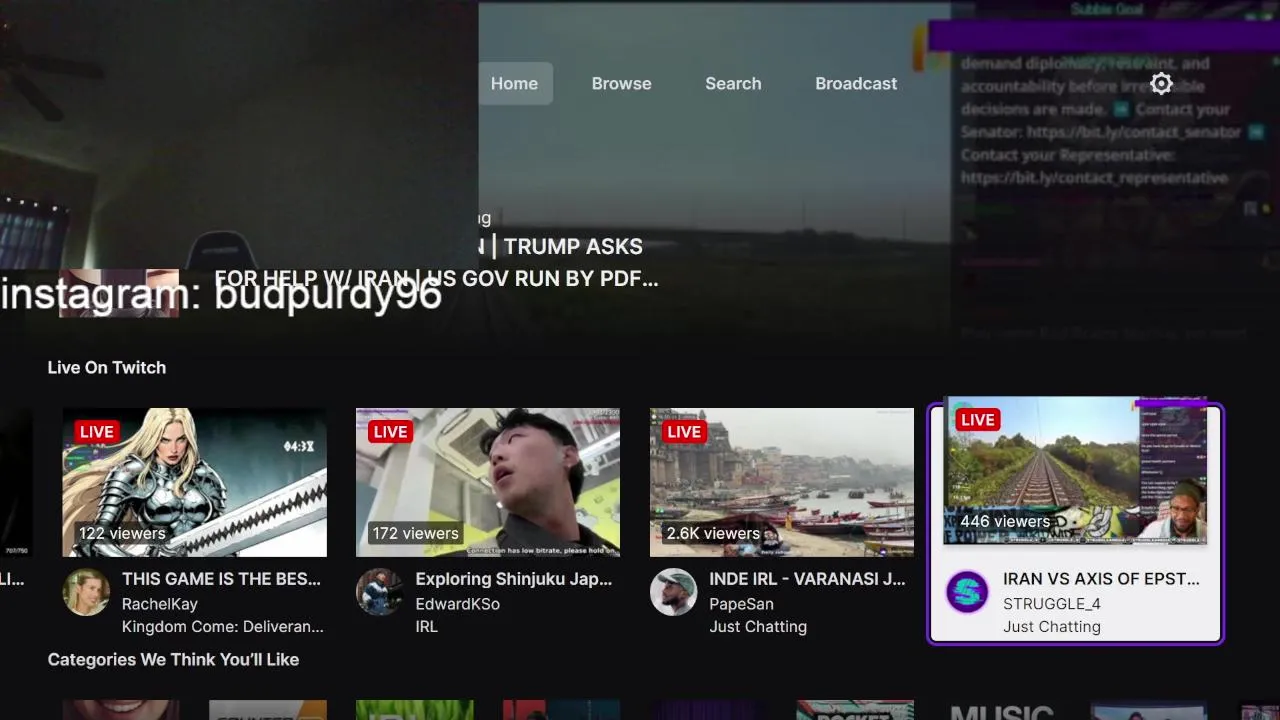The image size is (1280, 720).
Task: Open RachelKay channel avatar
Action: coord(86,592)
